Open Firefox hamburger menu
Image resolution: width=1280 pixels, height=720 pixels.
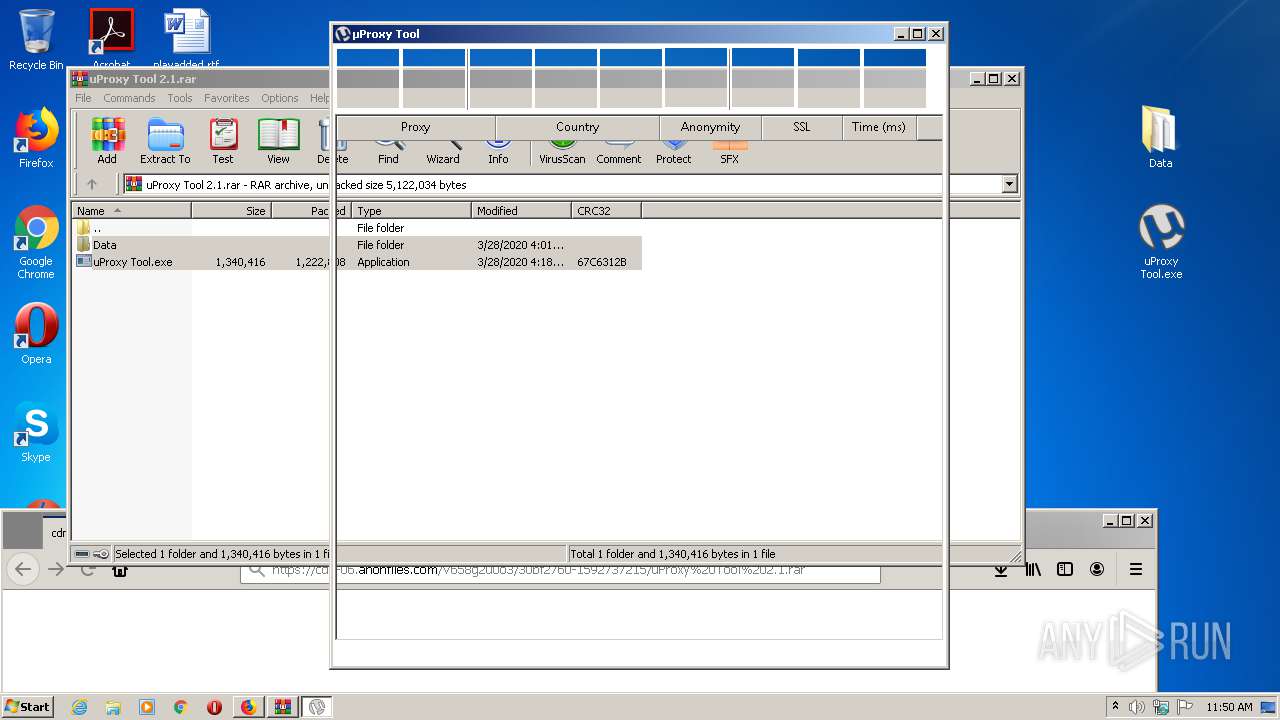1136,569
